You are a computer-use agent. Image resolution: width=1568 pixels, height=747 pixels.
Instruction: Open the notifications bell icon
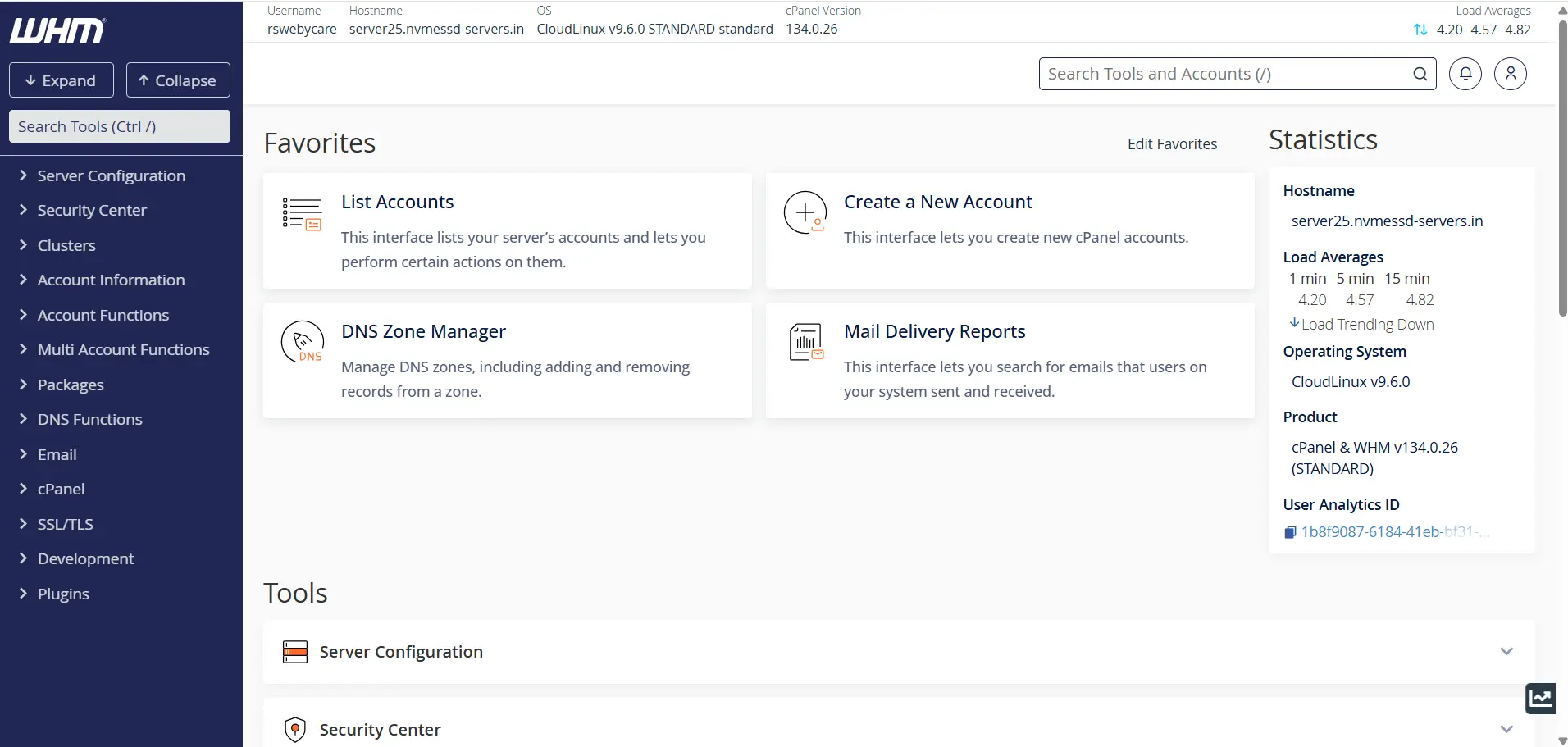click(1465, 74)
